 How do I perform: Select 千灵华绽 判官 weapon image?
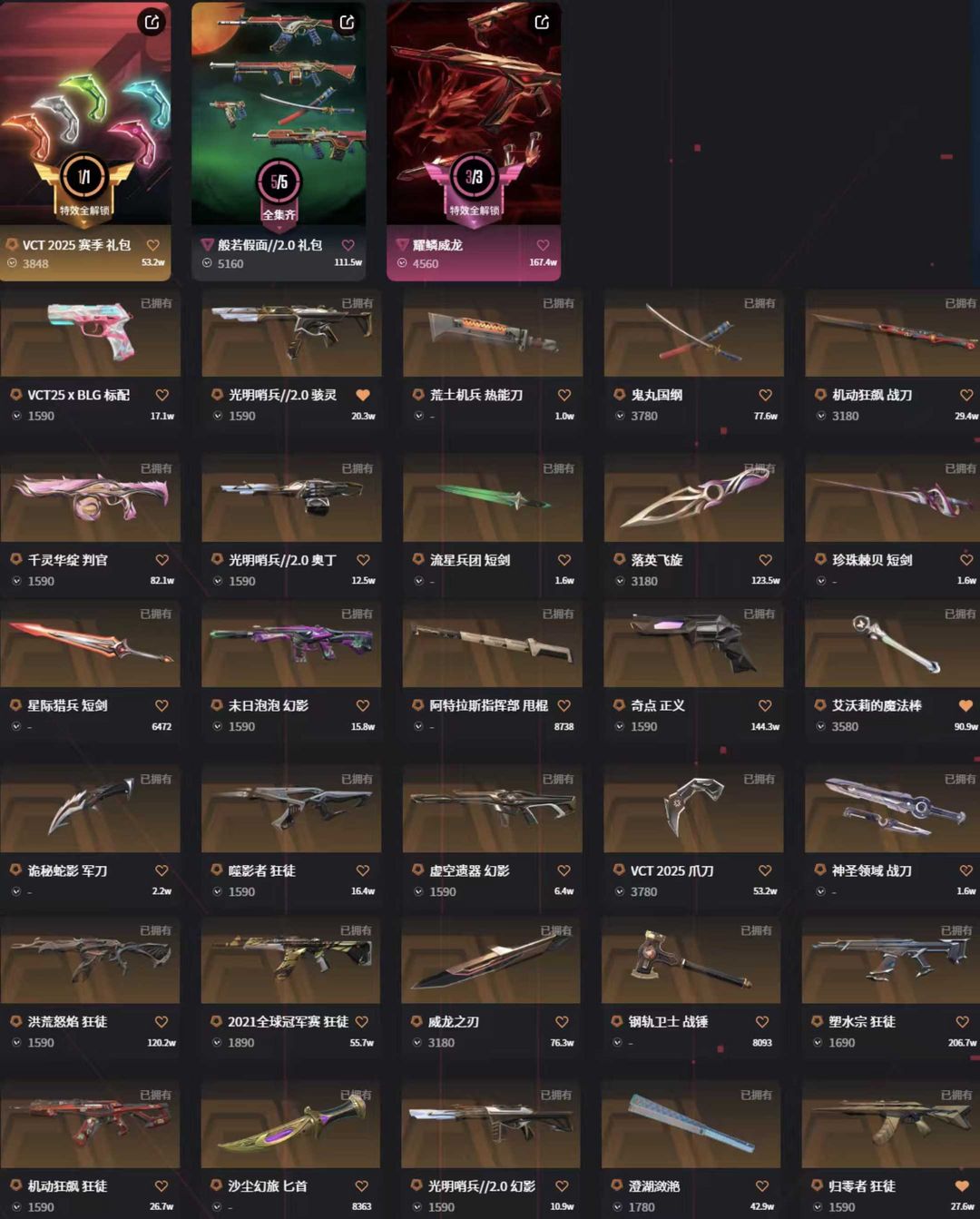click(91, 498)
